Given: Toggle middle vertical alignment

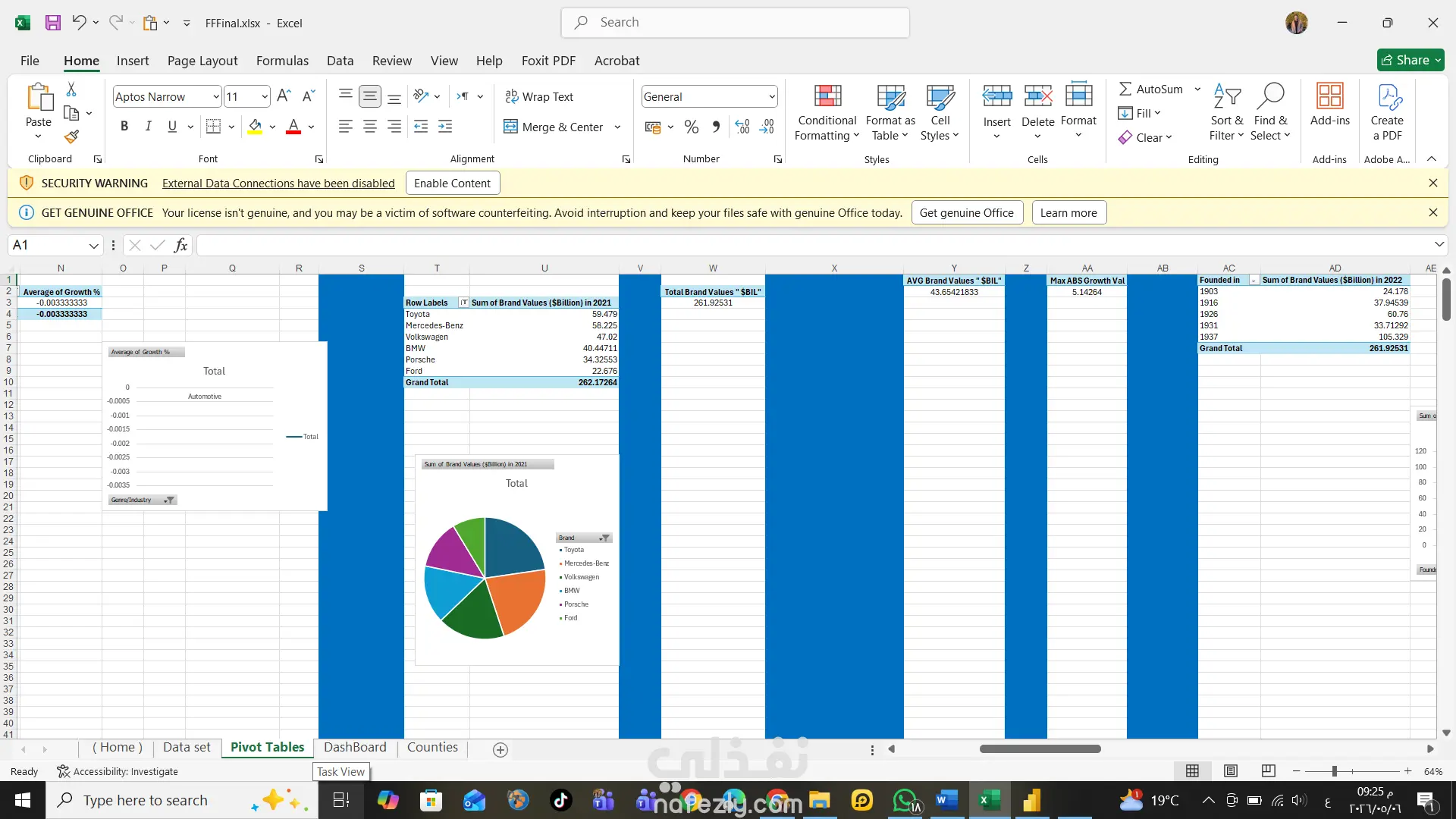Looking at the screenshot, I should [370, 96].
